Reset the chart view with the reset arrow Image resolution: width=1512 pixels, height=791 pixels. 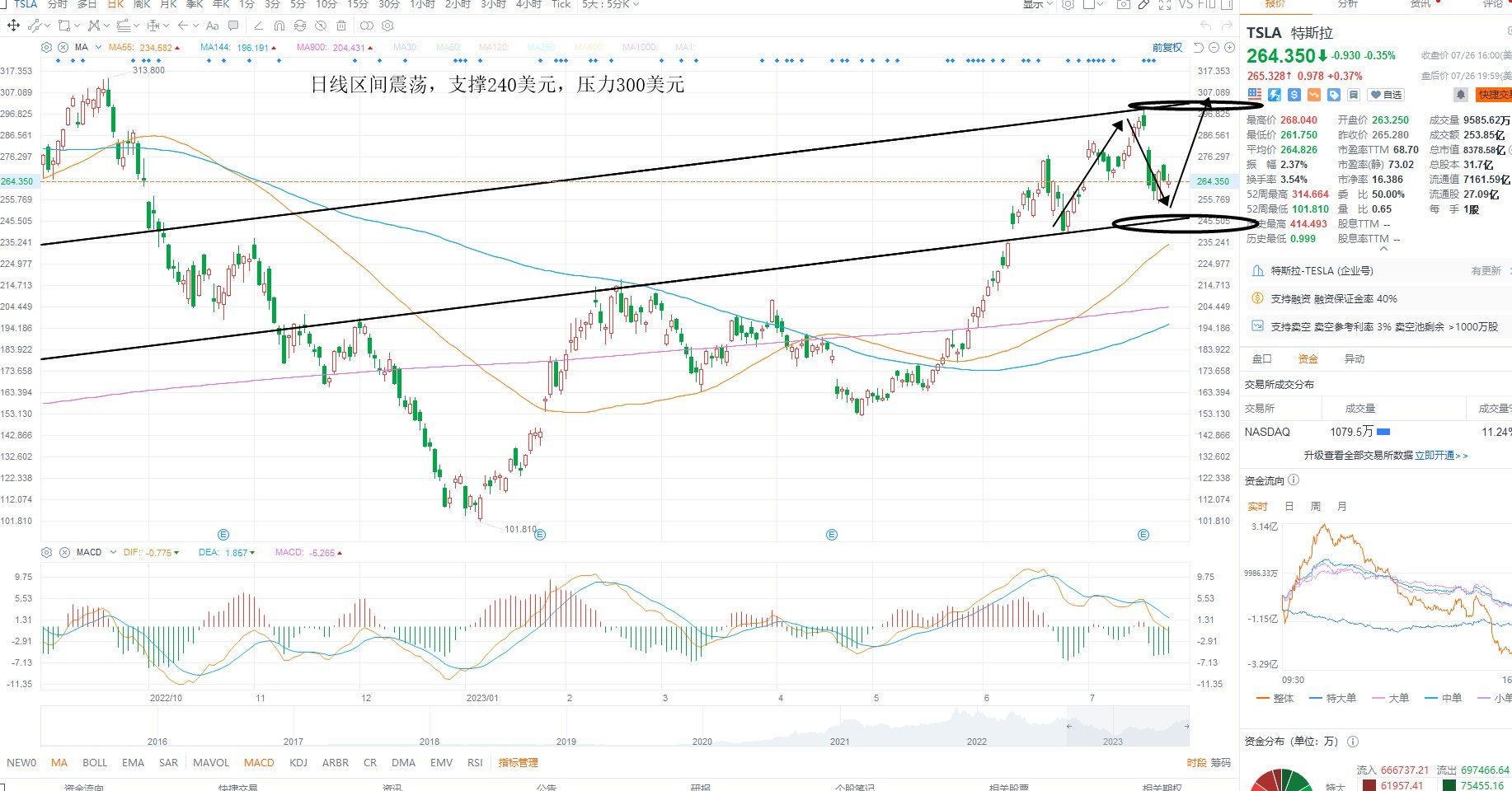1199,48
